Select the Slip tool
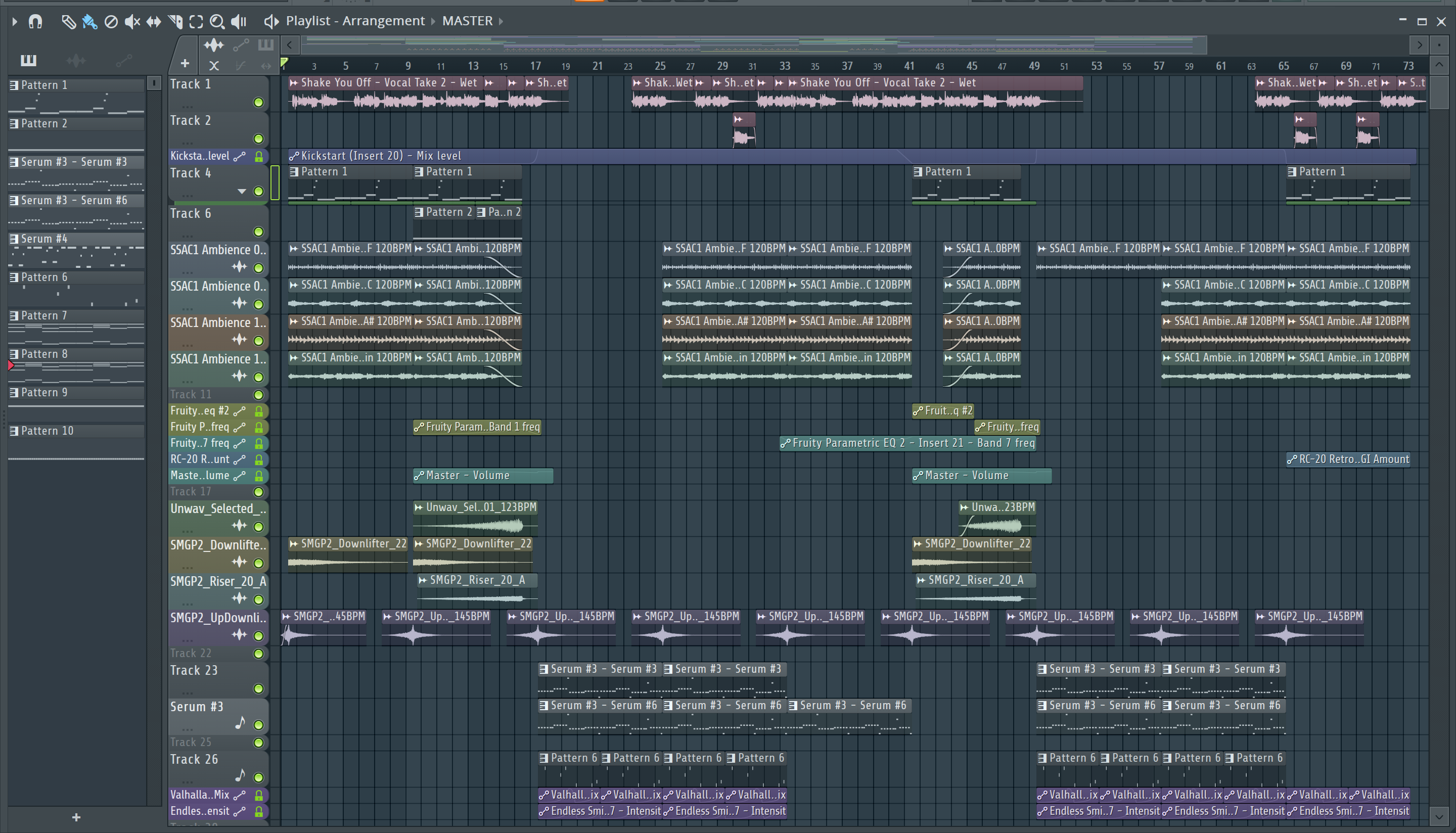 (x=153, y=22)
